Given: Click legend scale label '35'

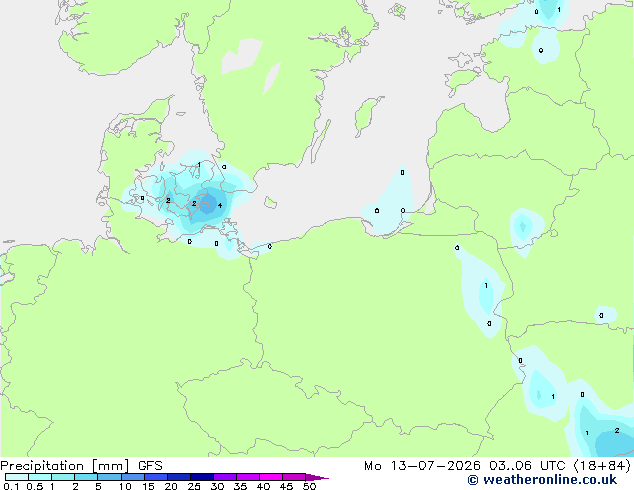Looking at the screenshot, I should (240, 486).
